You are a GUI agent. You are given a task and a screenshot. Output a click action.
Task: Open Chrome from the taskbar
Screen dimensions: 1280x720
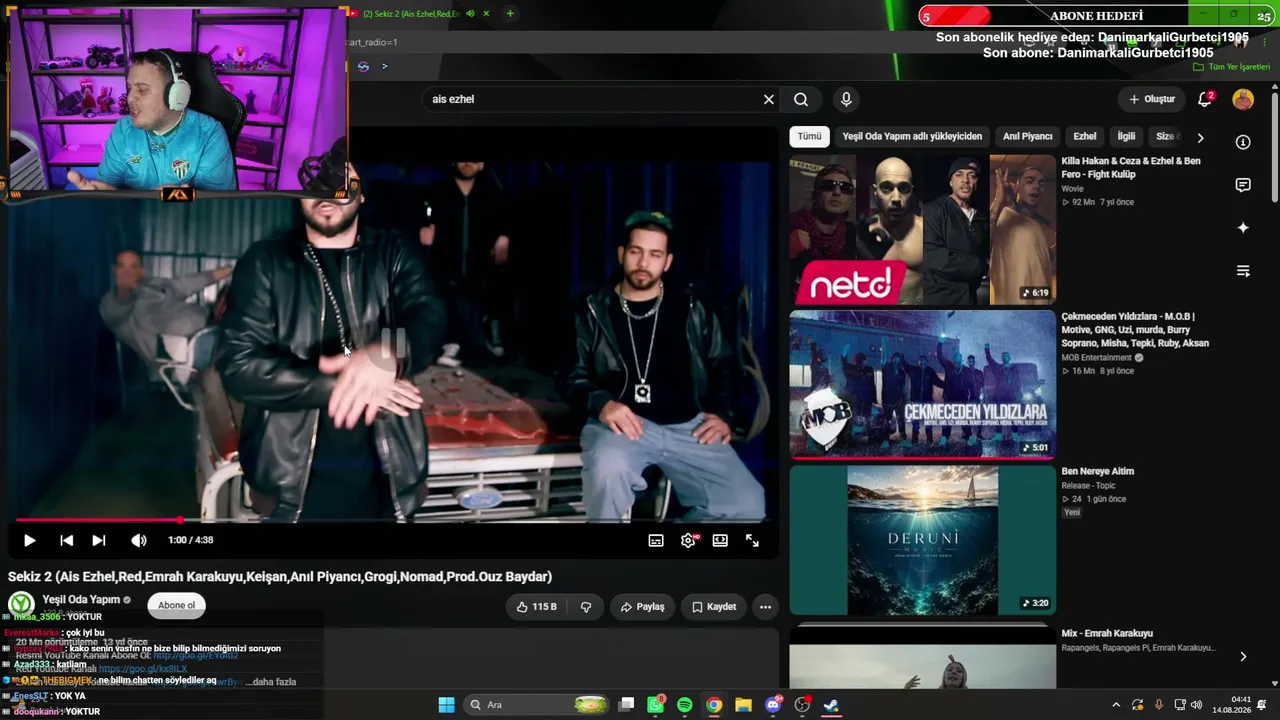point(714,705)
